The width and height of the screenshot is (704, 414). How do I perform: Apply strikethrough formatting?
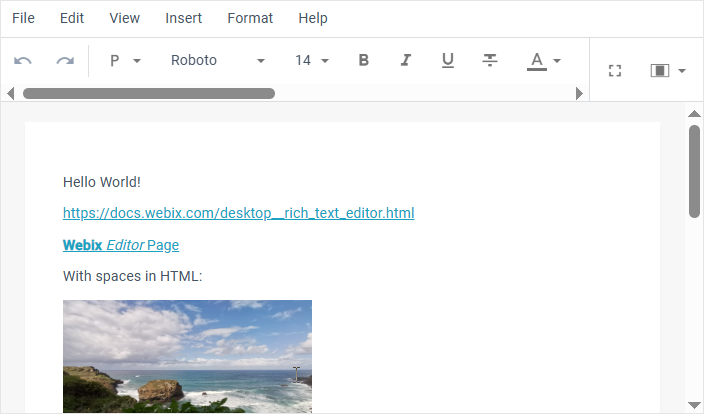click(490, 61)
